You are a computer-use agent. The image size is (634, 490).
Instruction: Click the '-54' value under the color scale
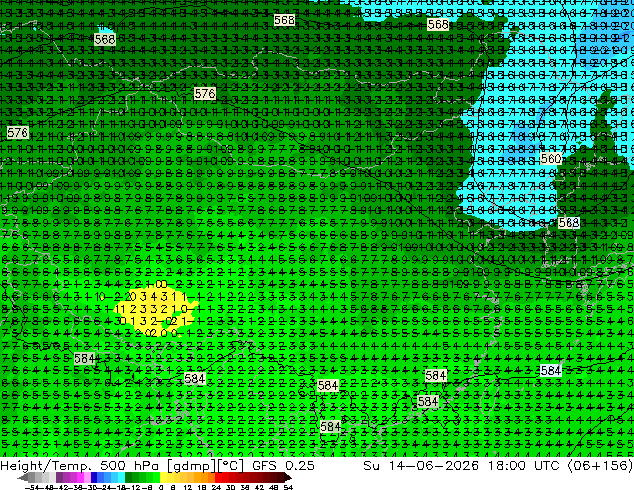tap(32, 487)
